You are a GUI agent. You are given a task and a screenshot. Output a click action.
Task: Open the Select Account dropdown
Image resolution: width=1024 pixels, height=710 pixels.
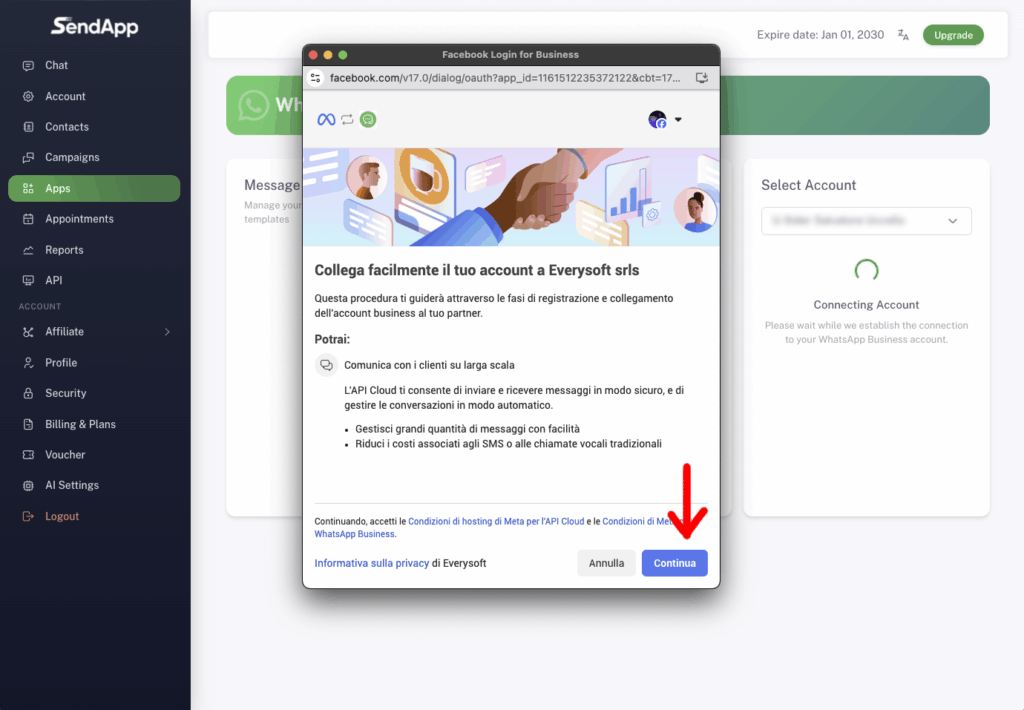coord(866,221)
